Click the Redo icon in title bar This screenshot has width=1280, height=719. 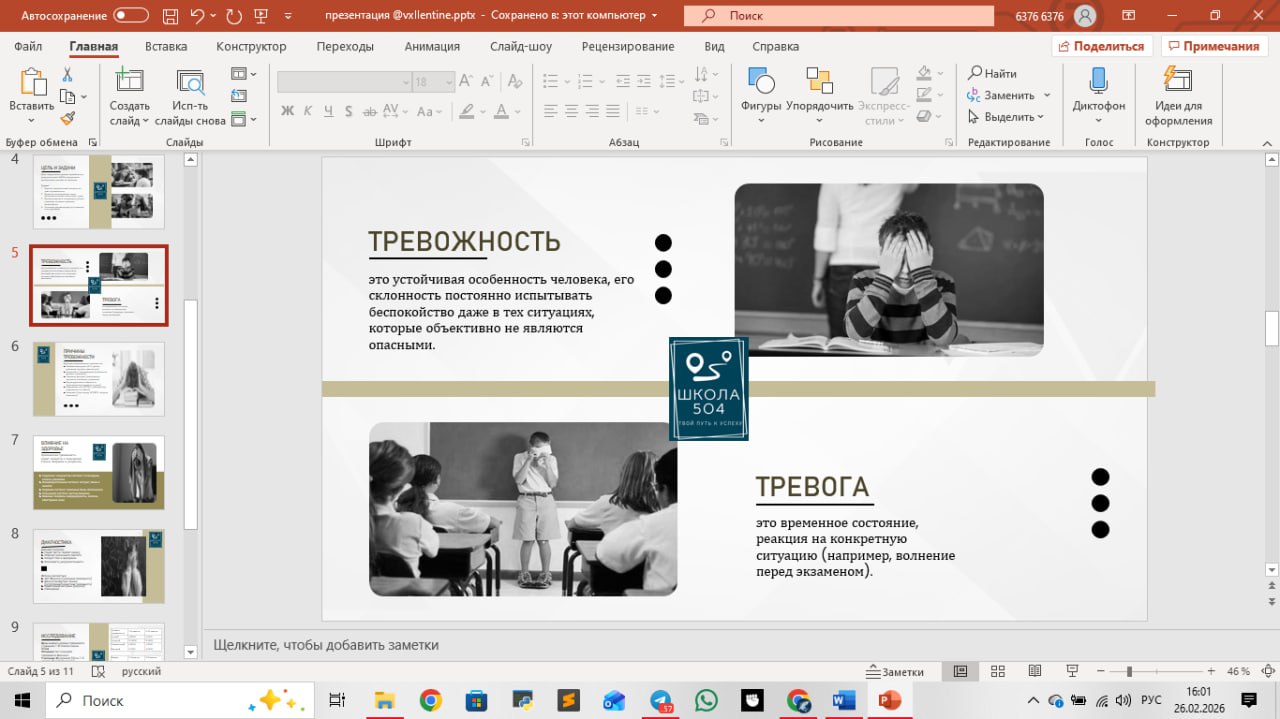pos(233,16)
